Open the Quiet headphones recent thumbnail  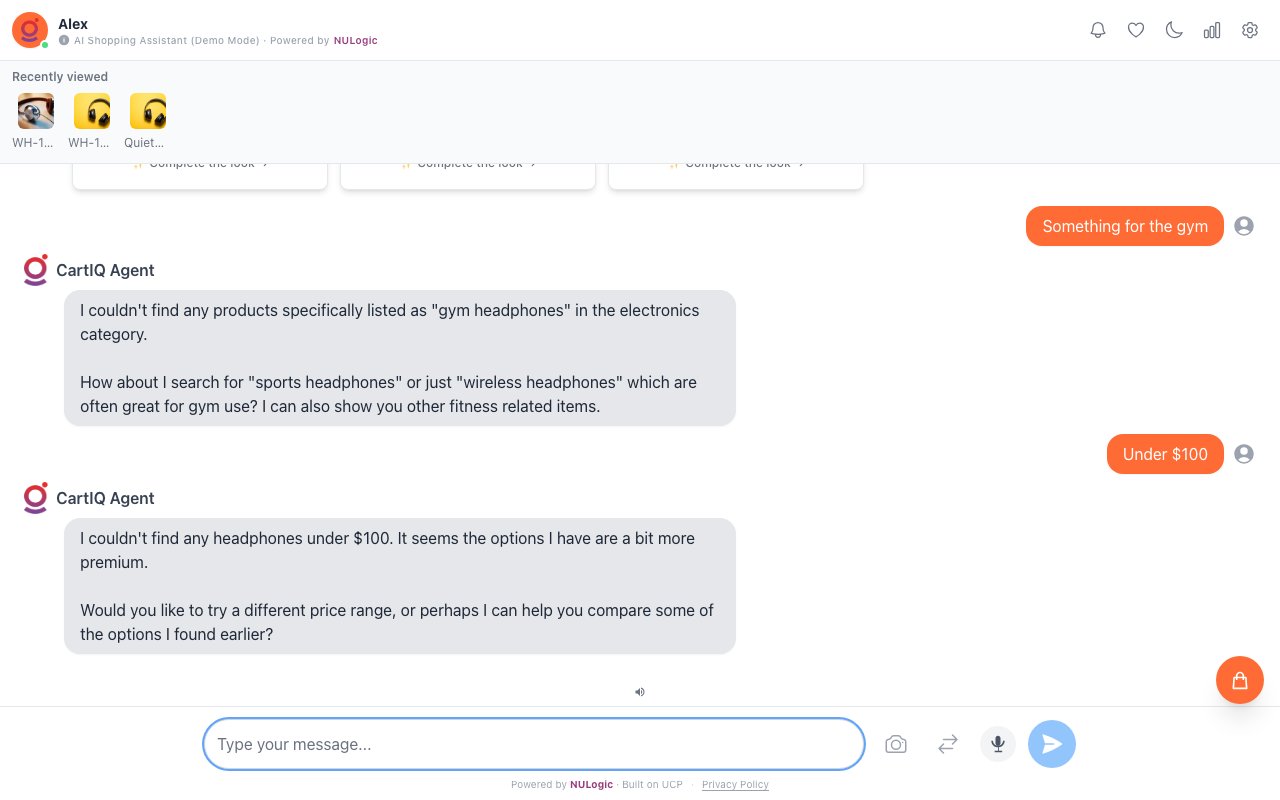pos(148,111)
